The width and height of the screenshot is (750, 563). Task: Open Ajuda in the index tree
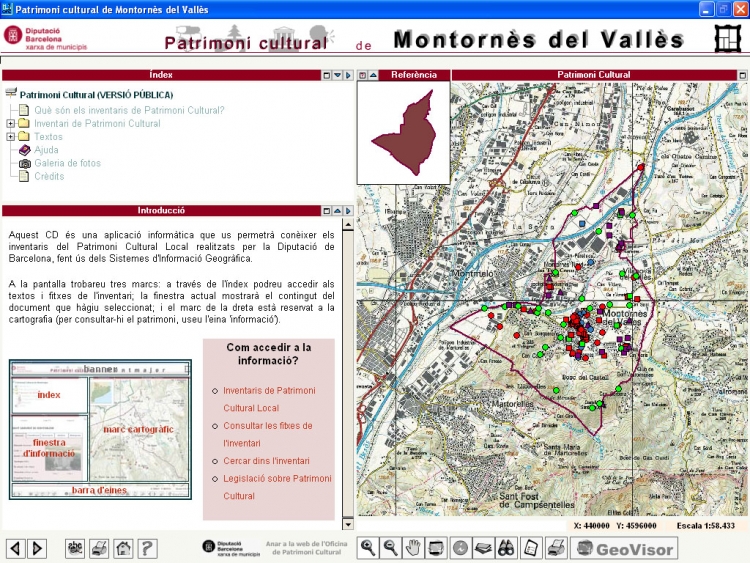tap(46, 150)
